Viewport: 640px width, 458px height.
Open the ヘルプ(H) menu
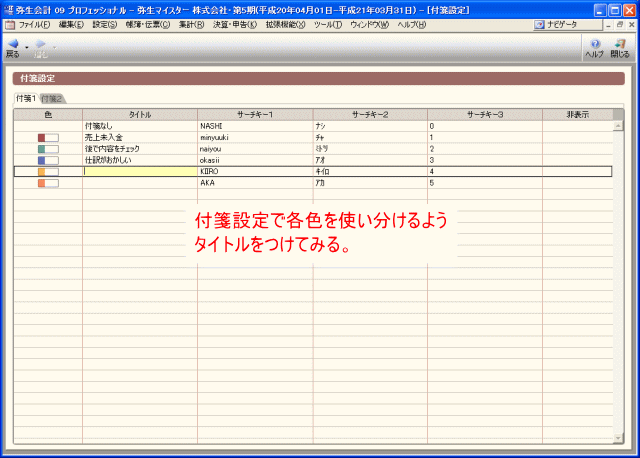pyautogui.click(x=411, y=25)
